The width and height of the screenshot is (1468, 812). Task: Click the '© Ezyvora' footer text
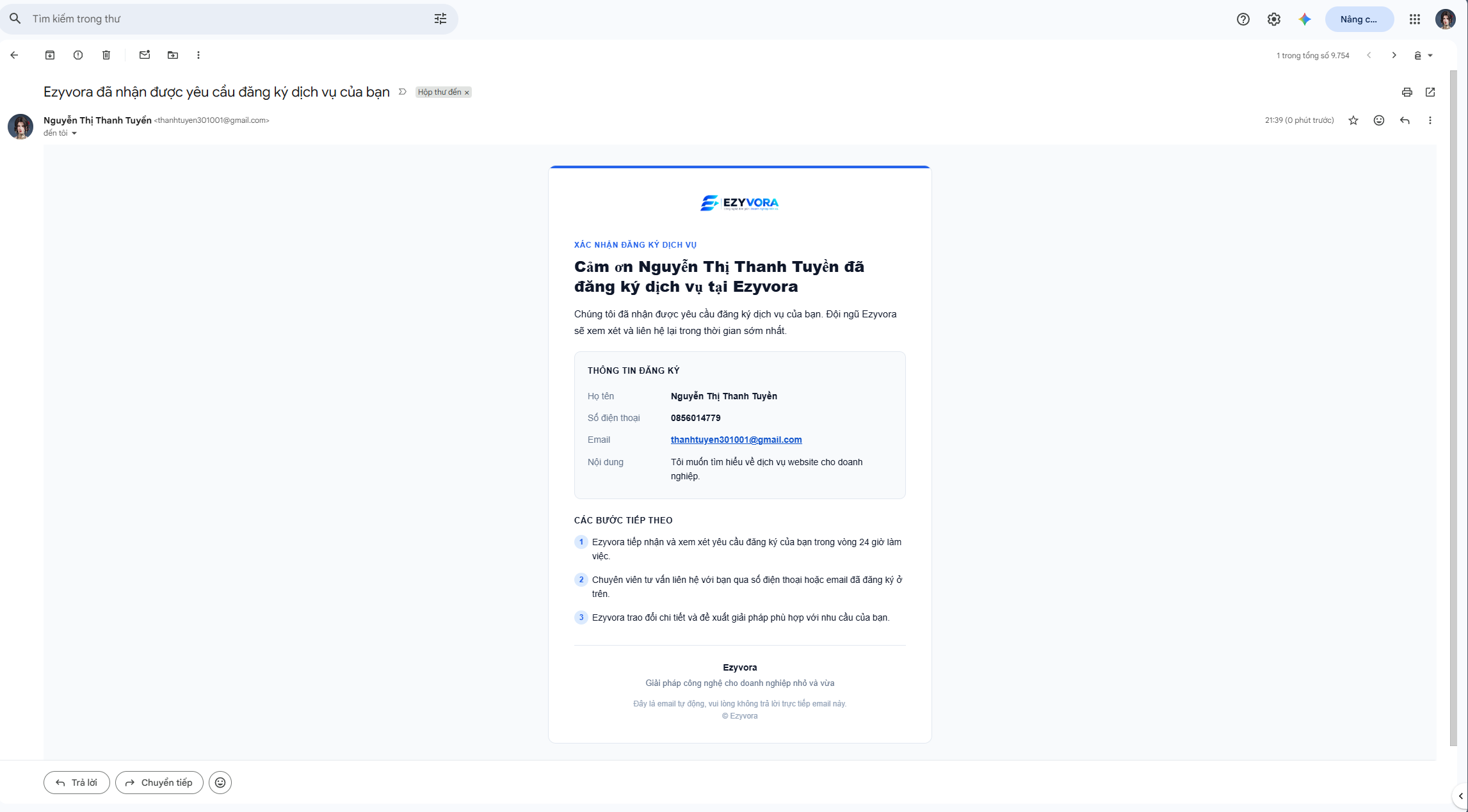(740, 716)
